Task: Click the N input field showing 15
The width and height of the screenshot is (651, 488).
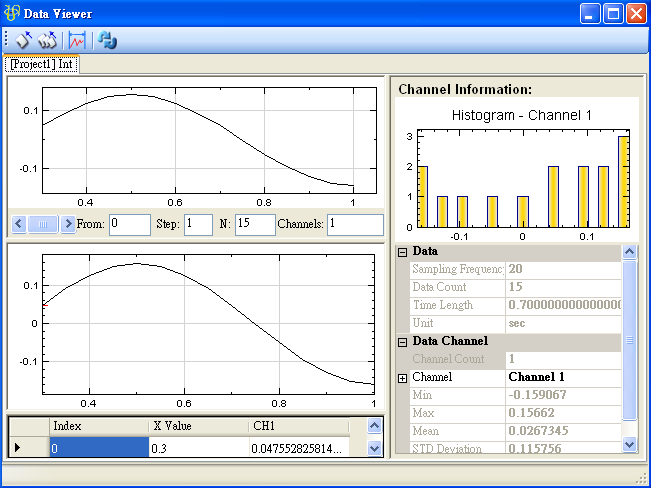Action: [x=255, y=225]
